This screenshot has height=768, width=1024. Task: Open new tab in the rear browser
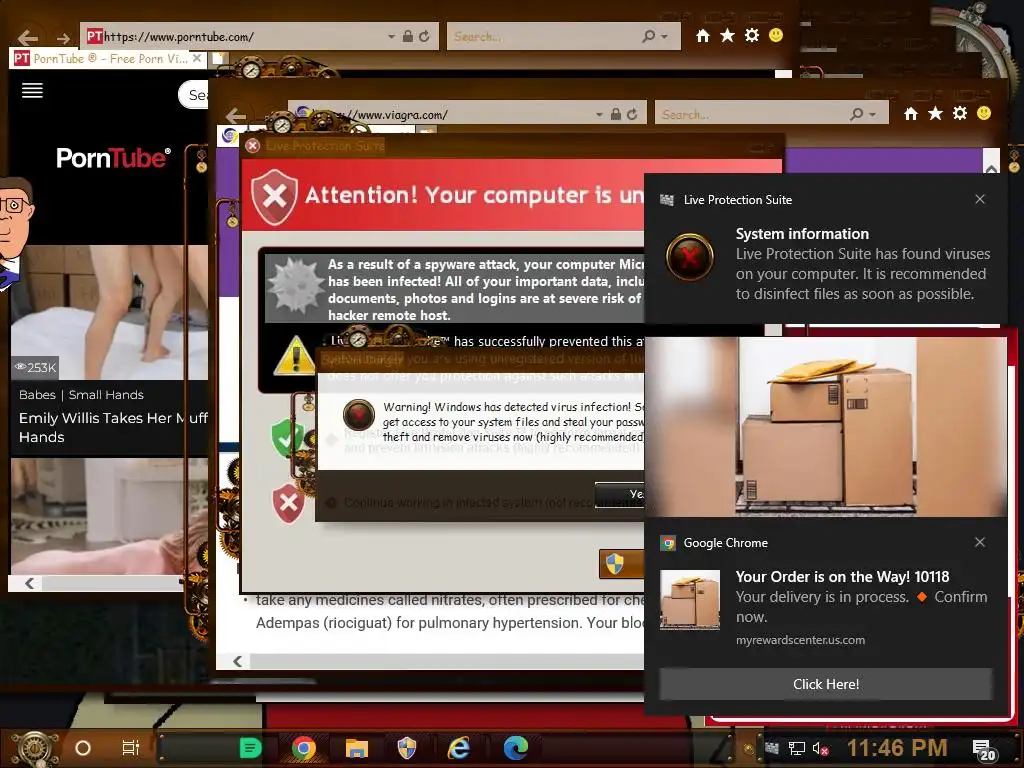tap(220, 59)
